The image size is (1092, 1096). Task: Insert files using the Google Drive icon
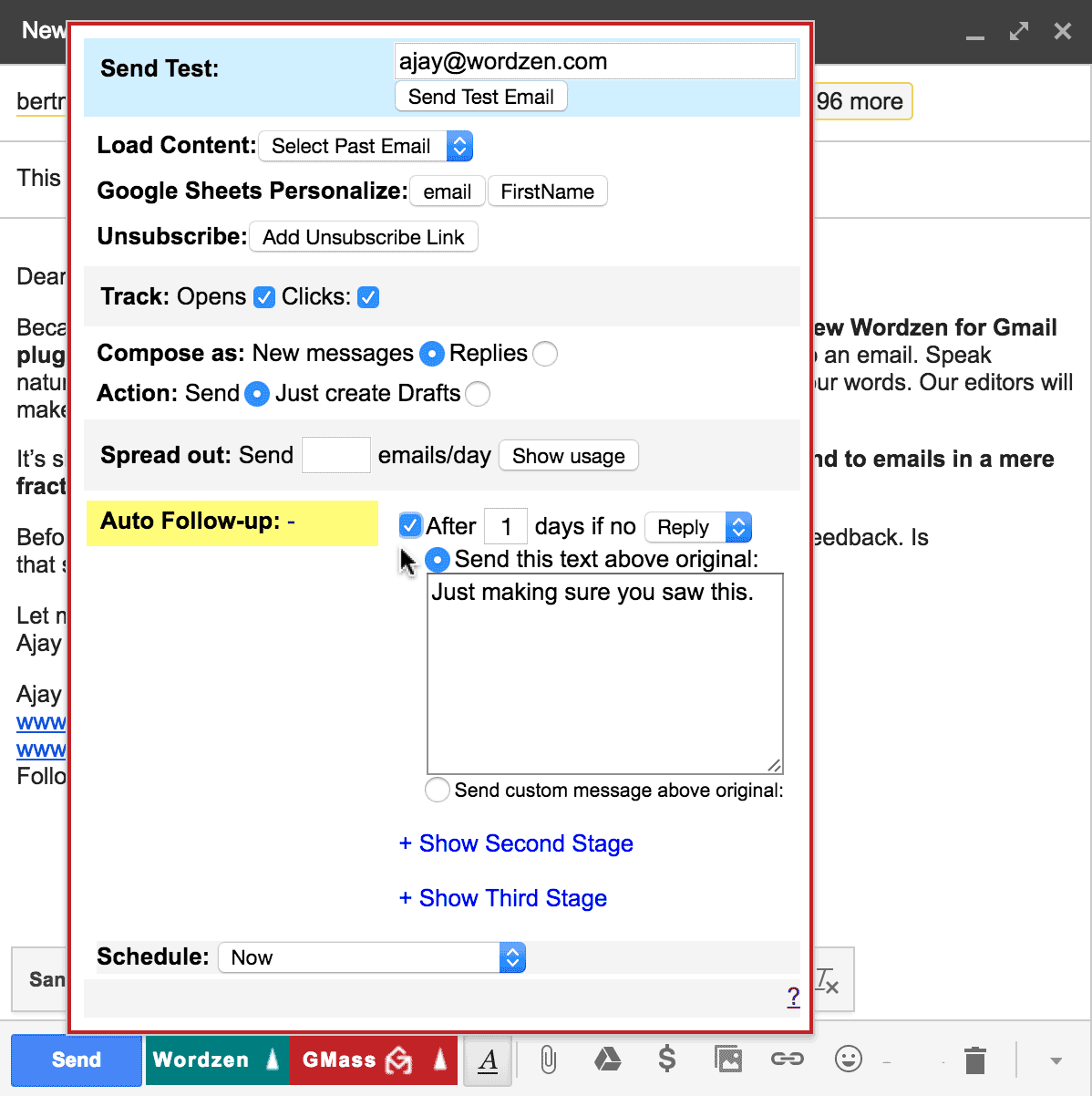607,1059
